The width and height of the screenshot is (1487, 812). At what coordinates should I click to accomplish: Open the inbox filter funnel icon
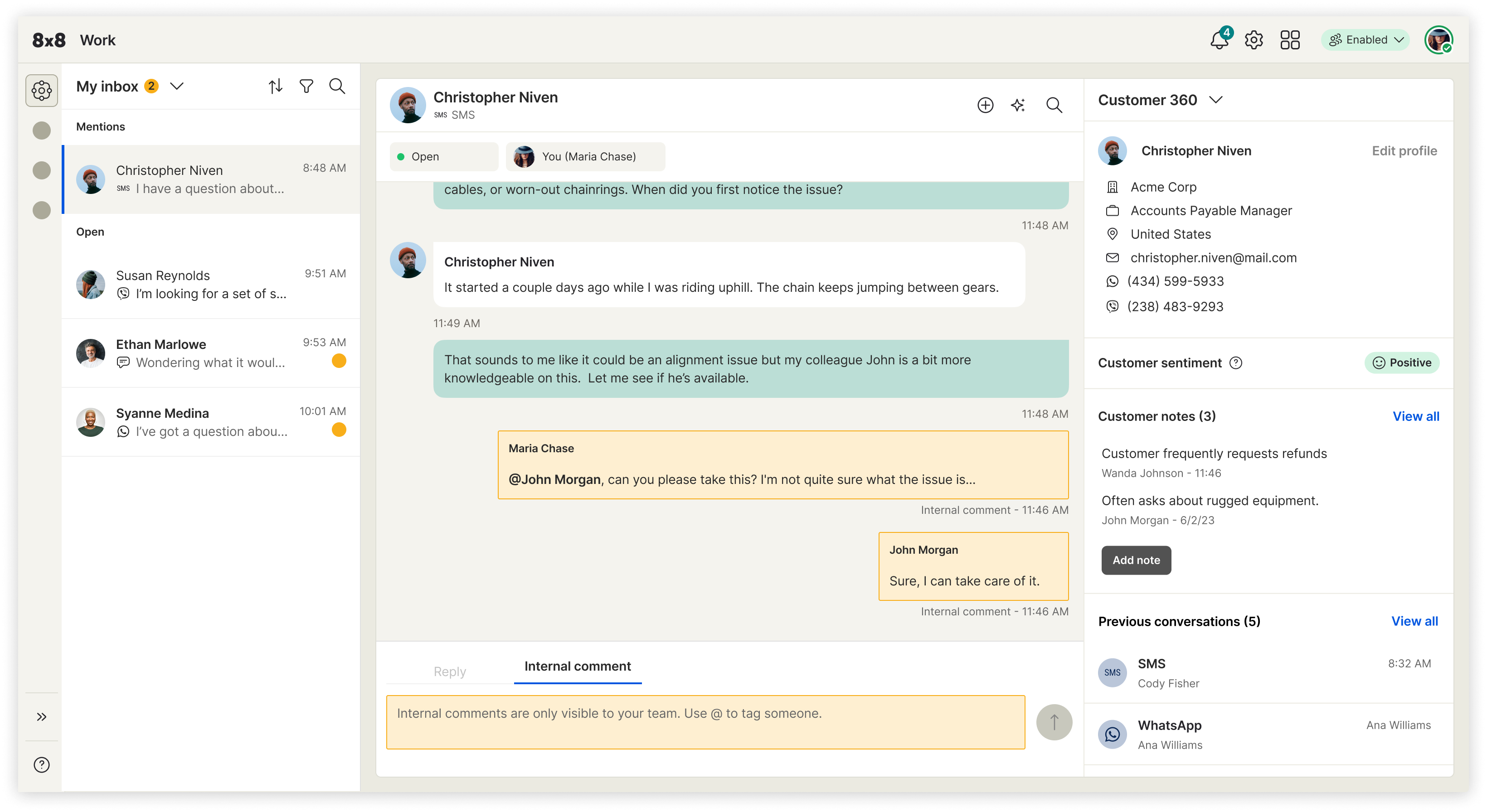[306, 86]
